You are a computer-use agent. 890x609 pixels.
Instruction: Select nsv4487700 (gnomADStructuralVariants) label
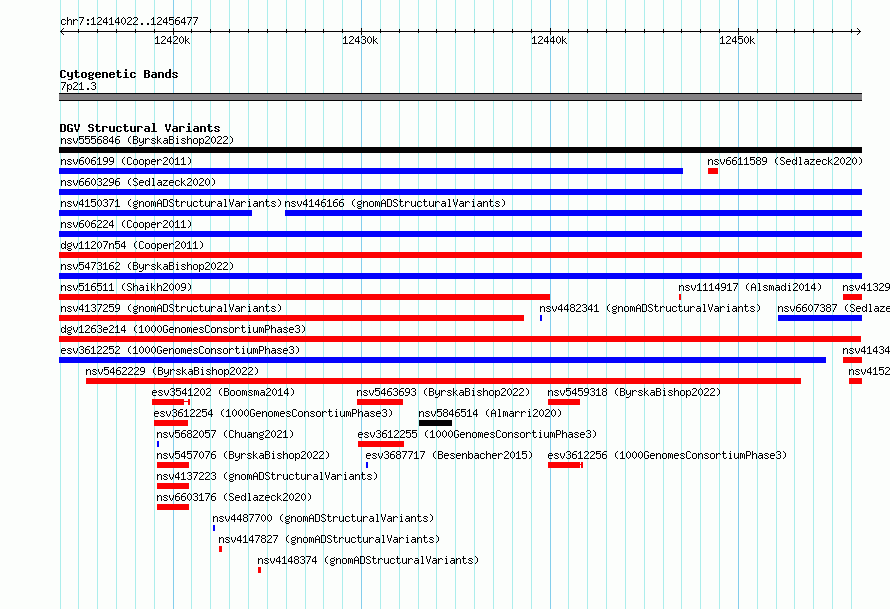323,518
